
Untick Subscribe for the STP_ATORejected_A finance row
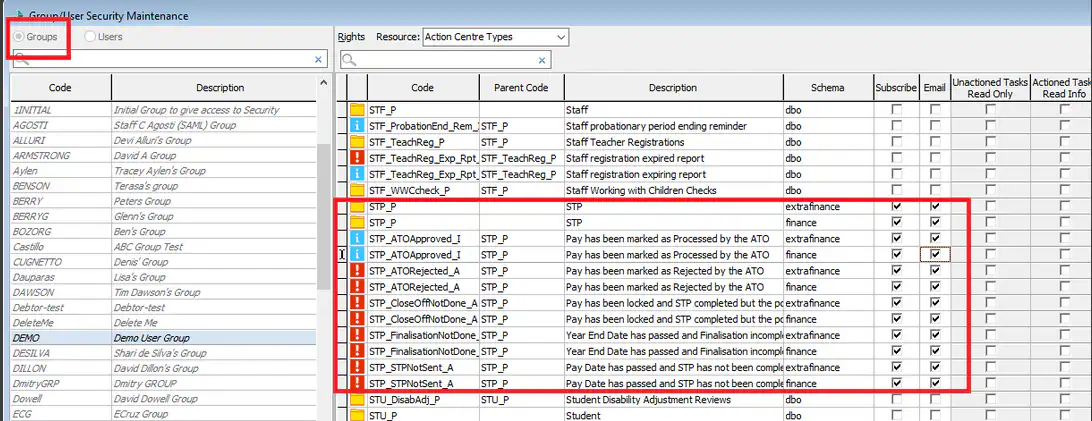click(x=896, y=287)
